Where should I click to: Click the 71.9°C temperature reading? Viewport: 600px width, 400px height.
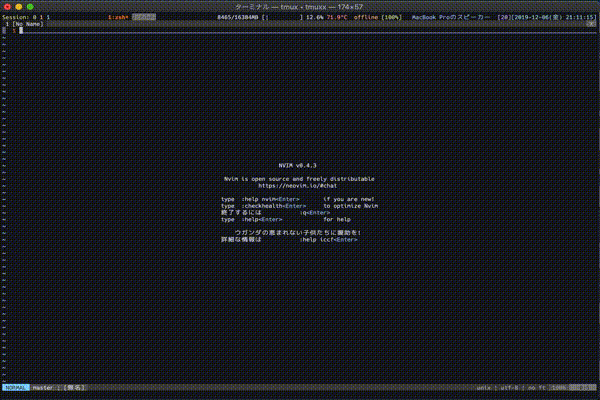click(337, 17)
